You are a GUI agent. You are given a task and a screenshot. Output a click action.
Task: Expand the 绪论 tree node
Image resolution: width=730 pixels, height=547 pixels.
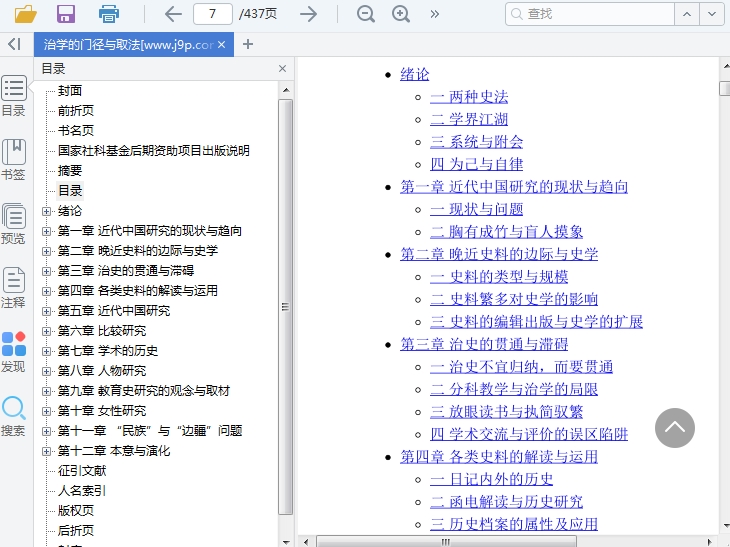click(x=46, y=211)
